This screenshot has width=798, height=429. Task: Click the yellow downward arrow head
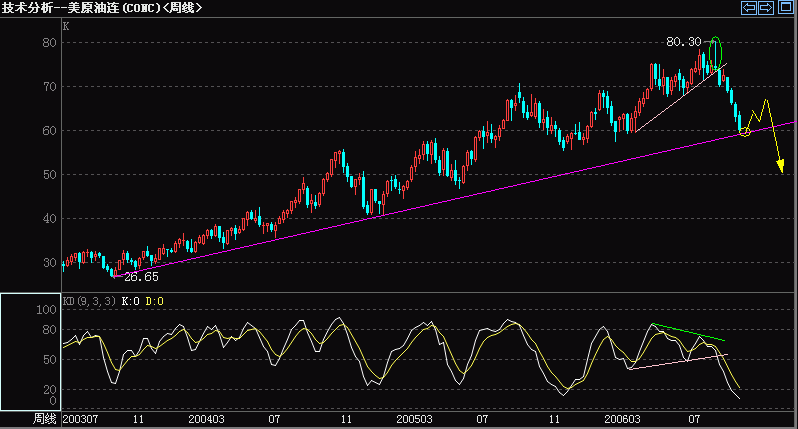[779, 164]
